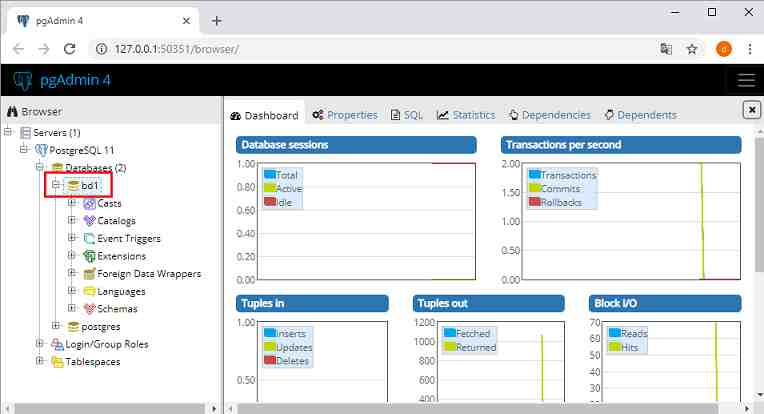Open the Dependents tab
Screen dimensions: 764x414
coord(641,115)
